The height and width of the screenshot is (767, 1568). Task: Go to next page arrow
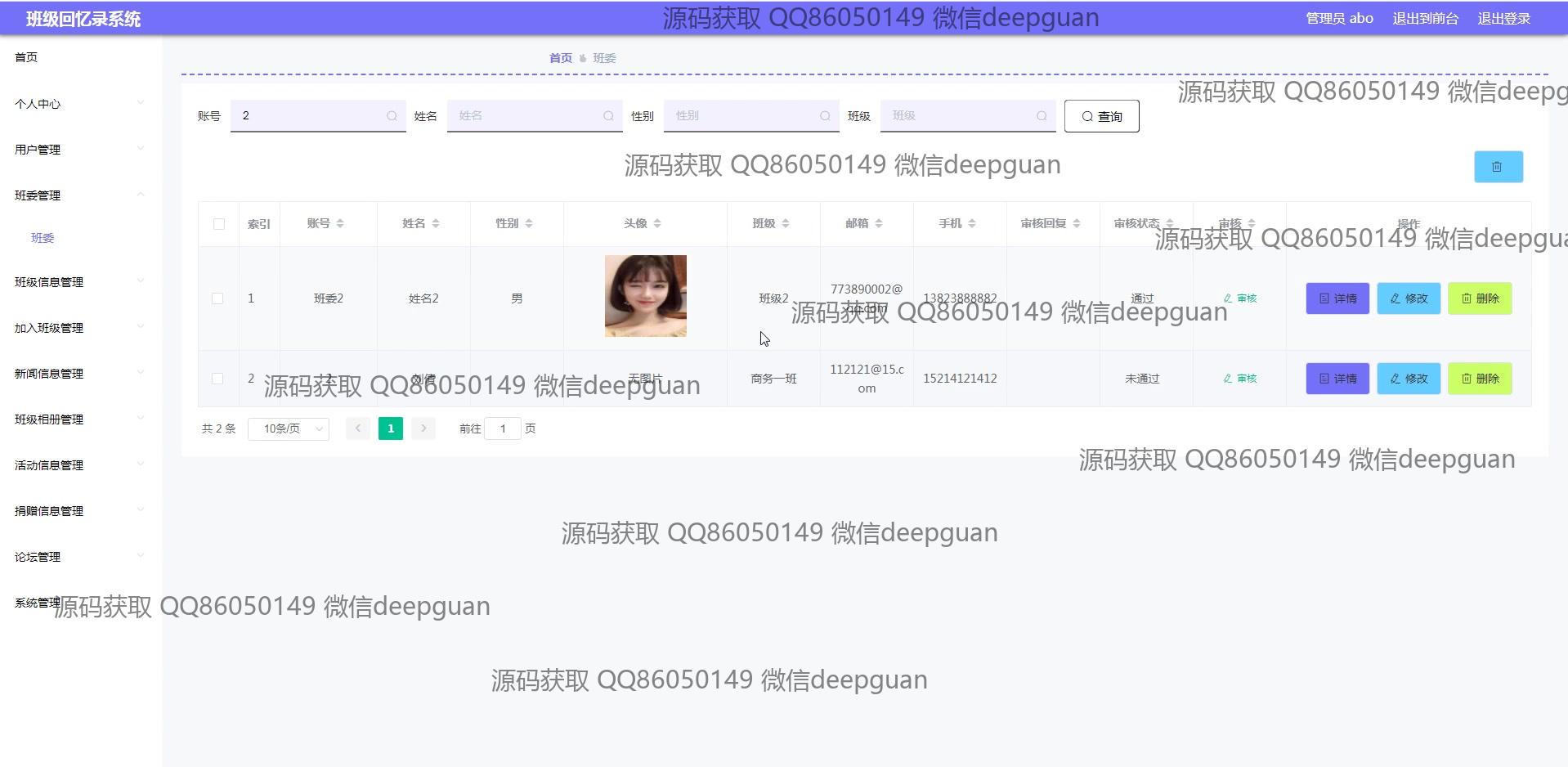423,428
